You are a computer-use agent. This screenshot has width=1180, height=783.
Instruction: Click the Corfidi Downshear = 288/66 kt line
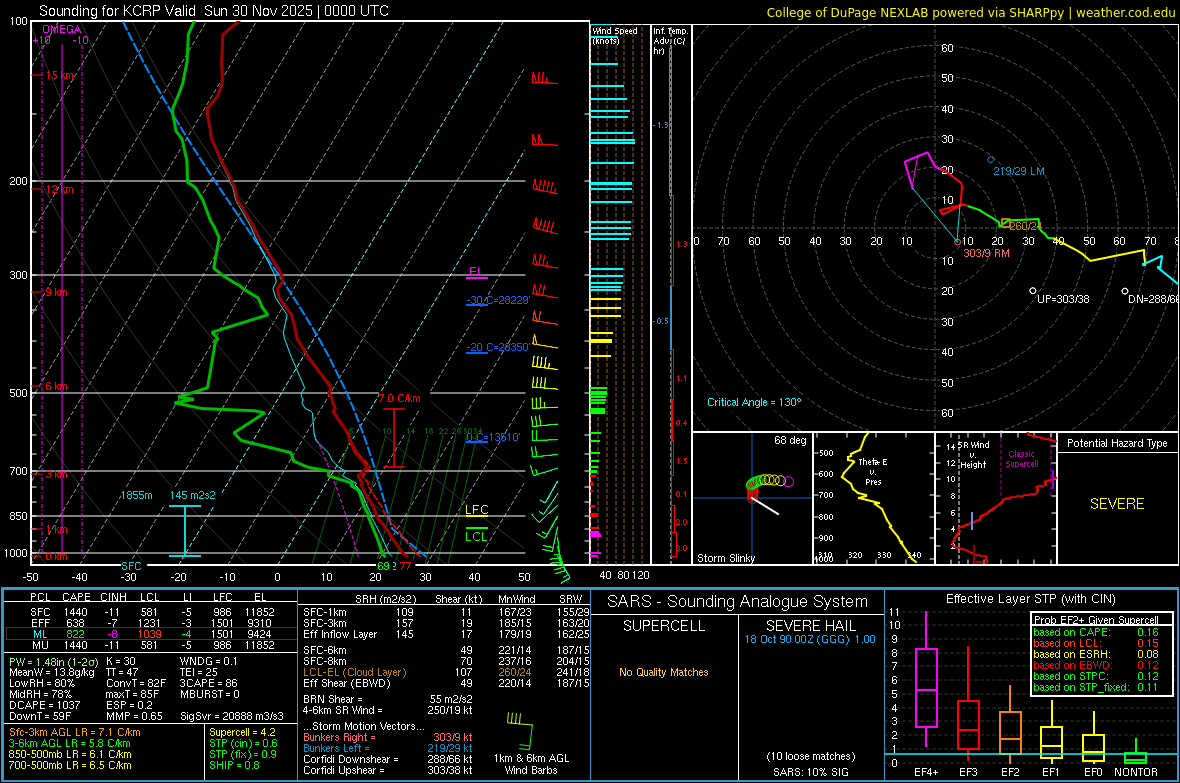388,759
